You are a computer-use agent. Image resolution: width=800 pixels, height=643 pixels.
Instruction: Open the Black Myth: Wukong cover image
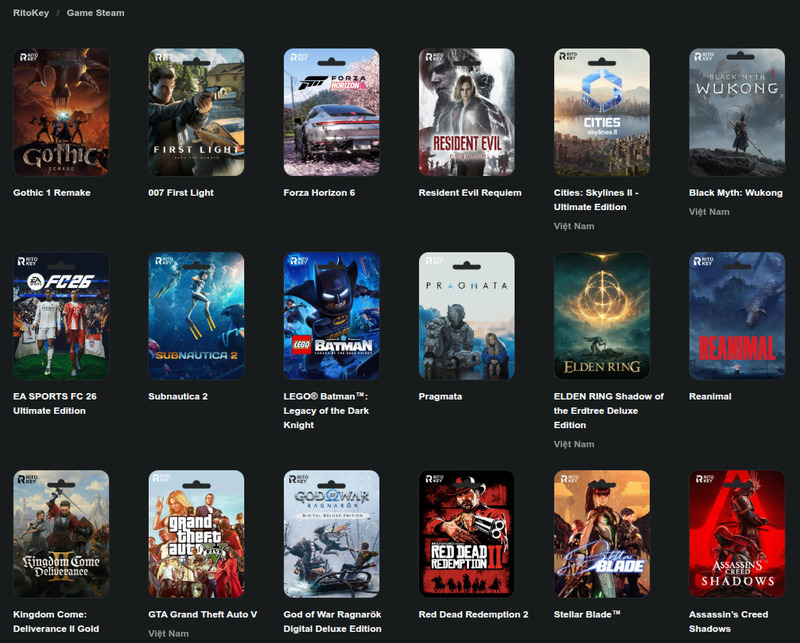point(737,112)
